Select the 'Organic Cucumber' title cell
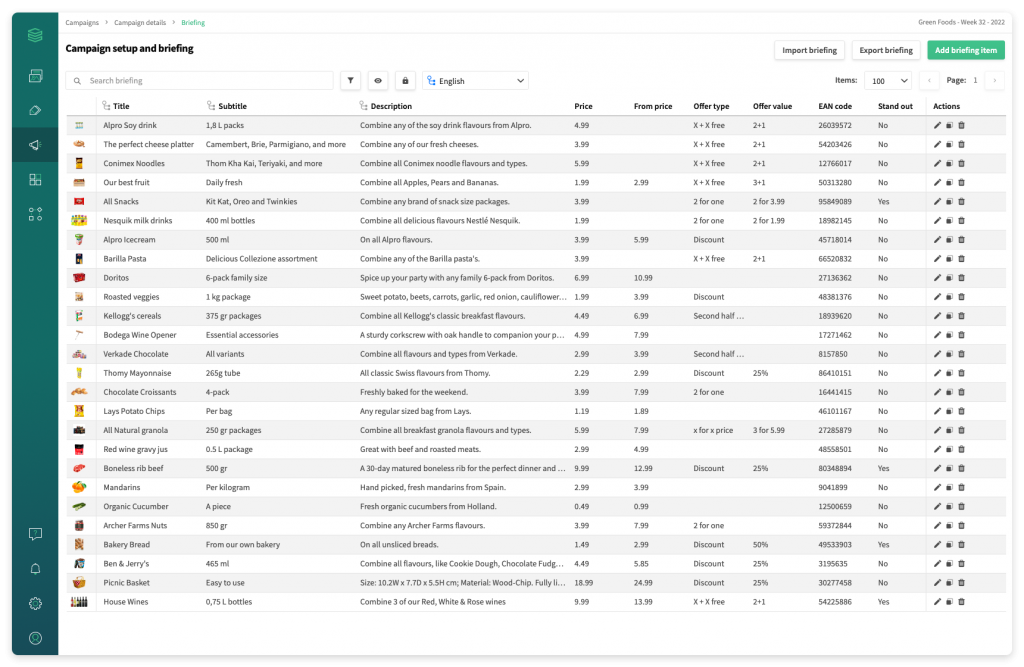The image size is (1024, 667). [x=136, y=506]
